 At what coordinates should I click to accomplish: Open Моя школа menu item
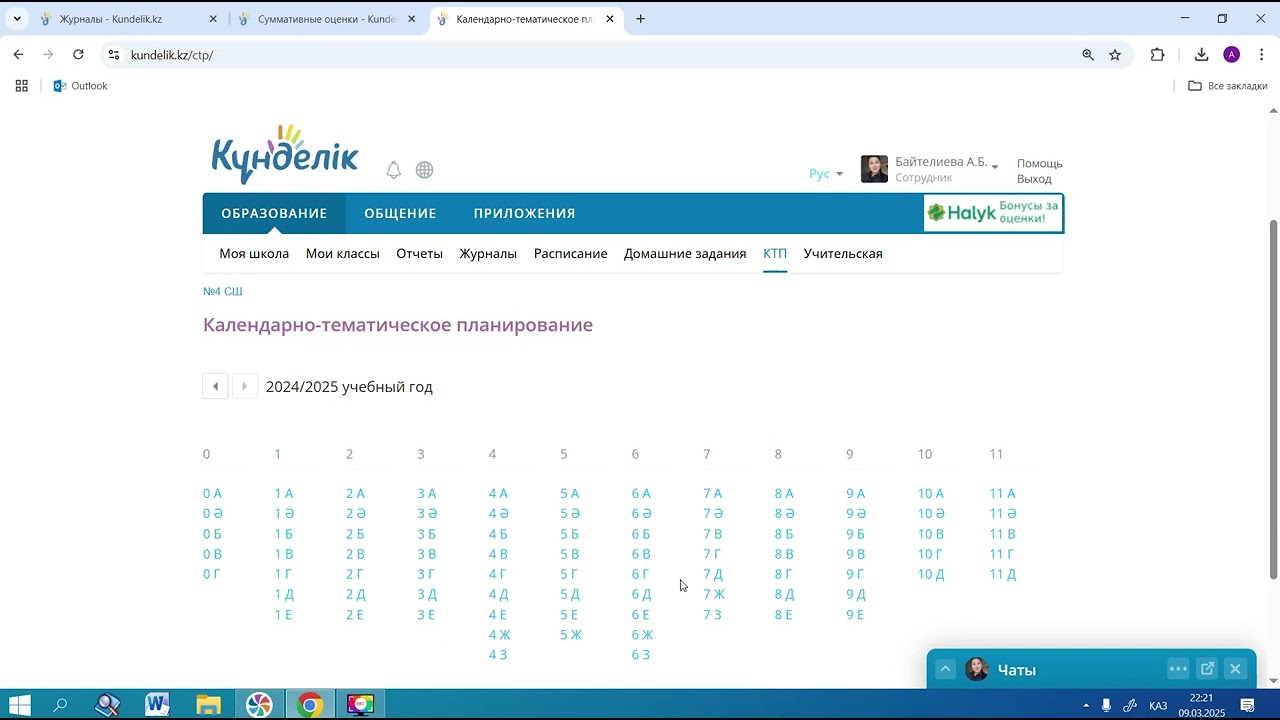coord(254,254)
